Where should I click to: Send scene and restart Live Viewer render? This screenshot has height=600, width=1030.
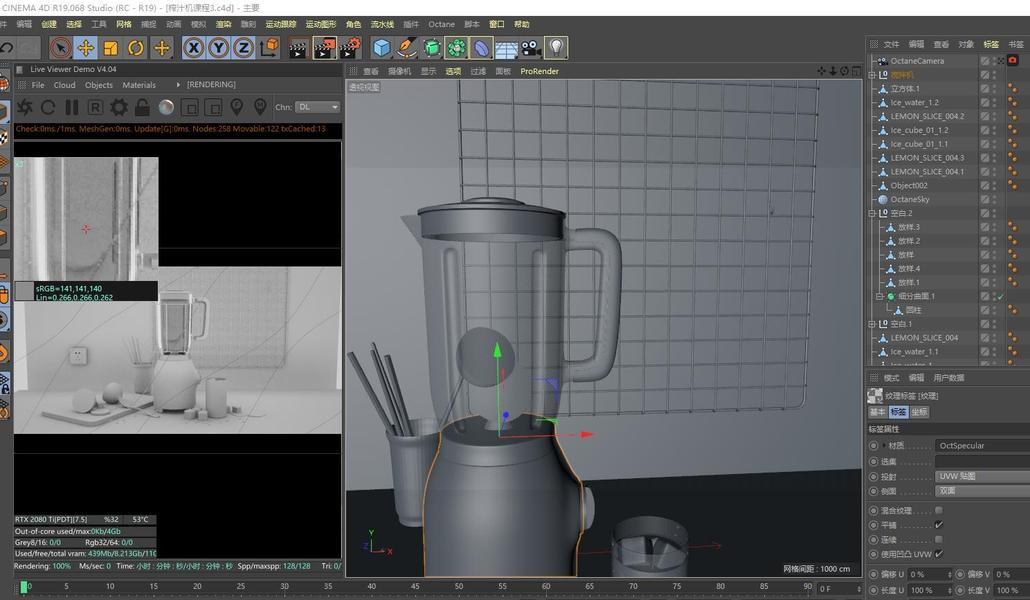pyautogui.click(x=25, y=106)
